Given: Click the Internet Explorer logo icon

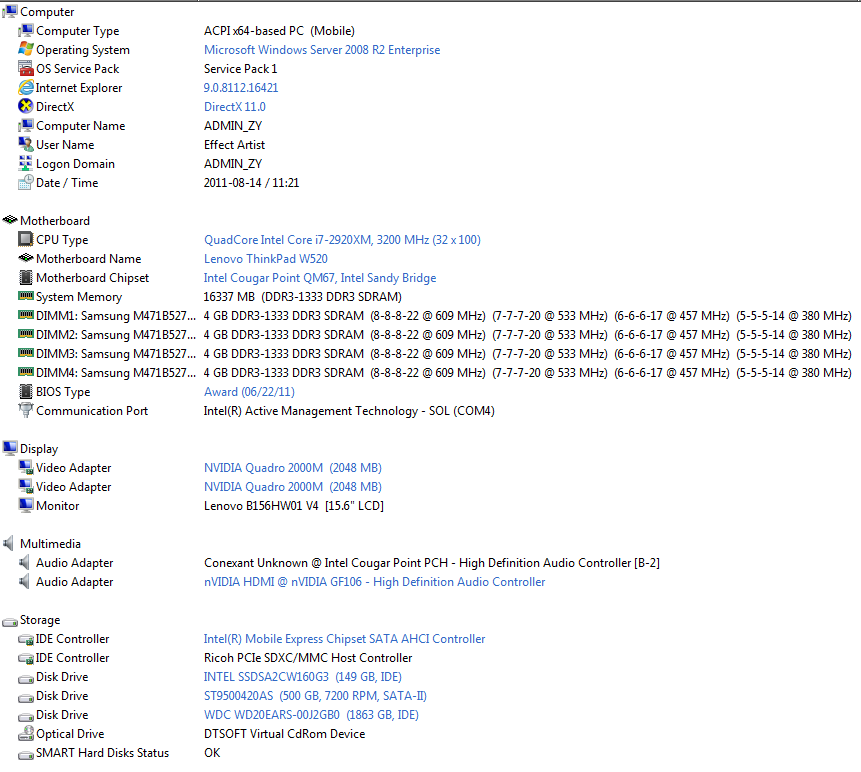Looking at the screenshot, I should pyautogui.click(x=26, y=87).
